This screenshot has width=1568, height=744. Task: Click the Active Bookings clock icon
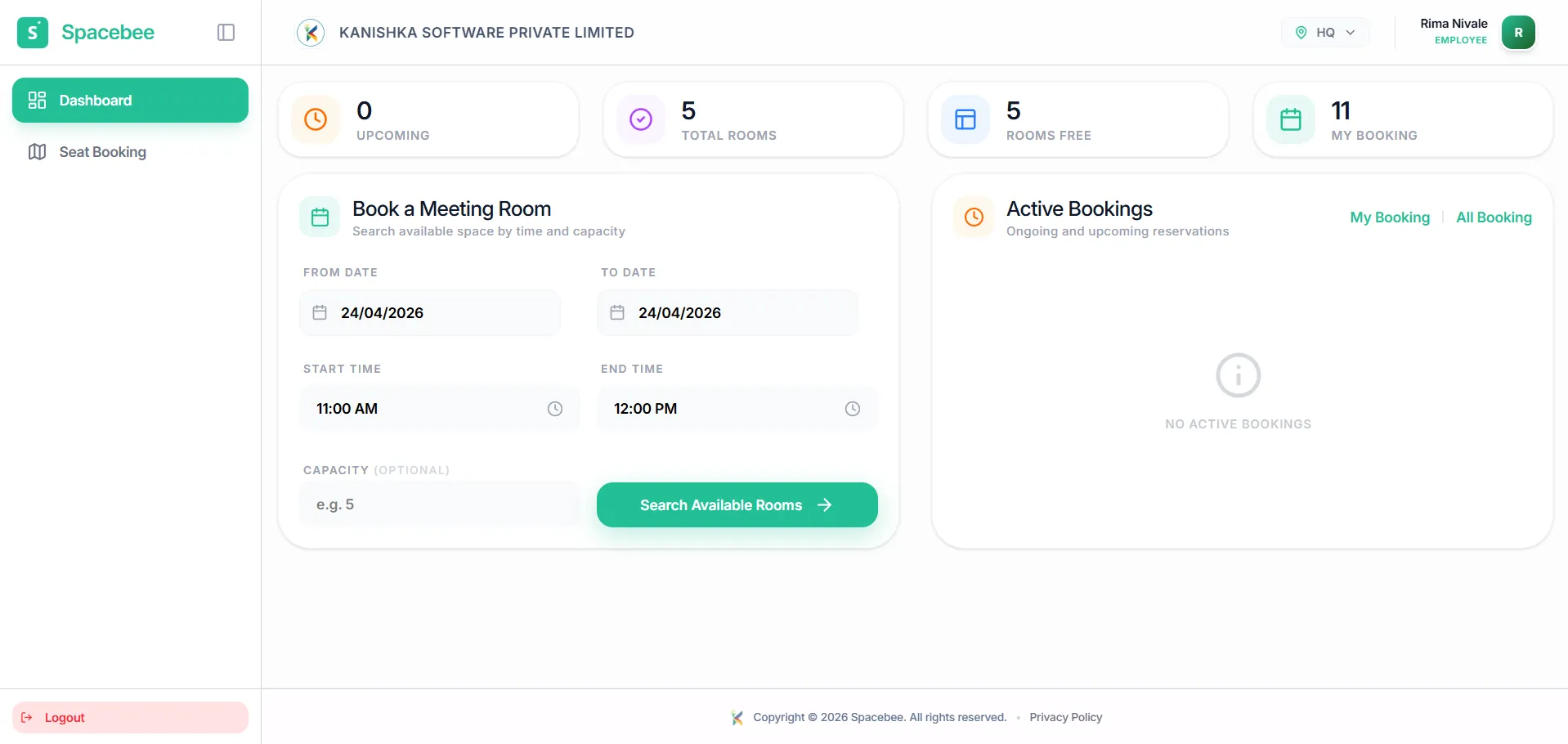point(974,217)
